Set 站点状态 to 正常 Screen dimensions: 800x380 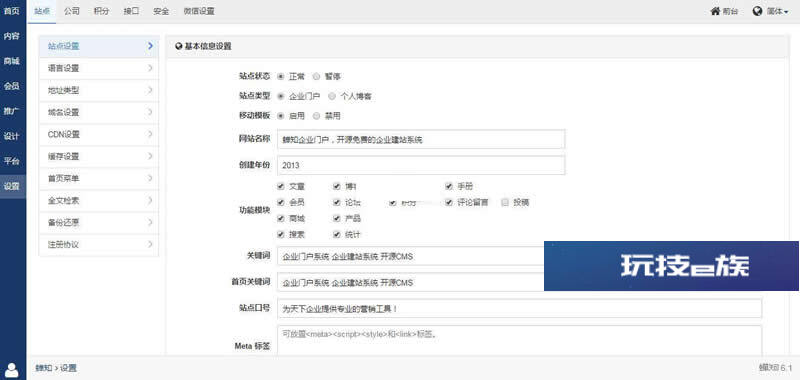tap(281, 77)
